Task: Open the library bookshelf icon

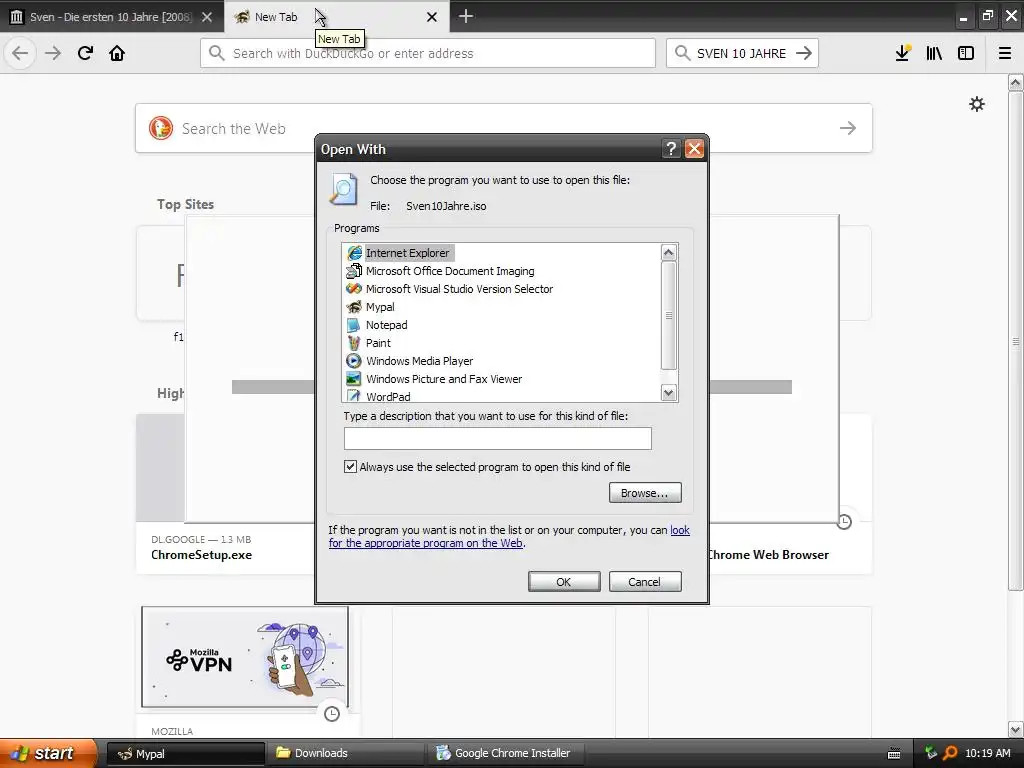Action: (x=934, y=53)
